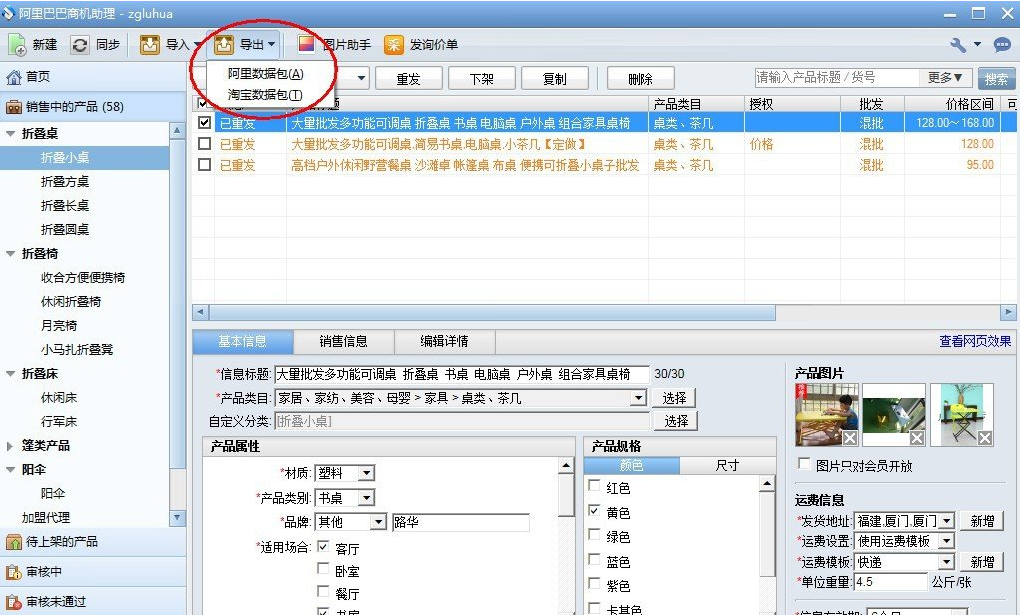Viewport: 1021px width, 615px height.
Task: Select the 月亮椅 tree item
Action: tap(59, 326)
